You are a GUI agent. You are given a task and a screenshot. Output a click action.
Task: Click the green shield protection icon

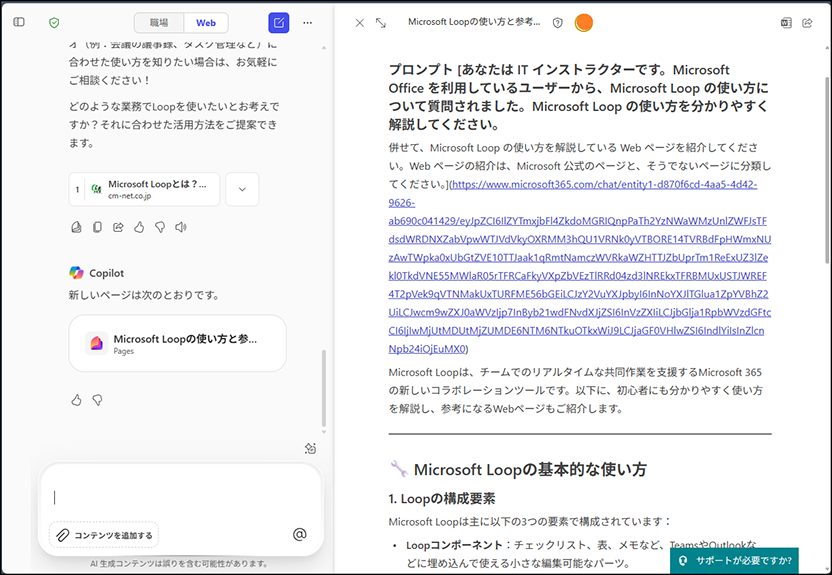54,23
